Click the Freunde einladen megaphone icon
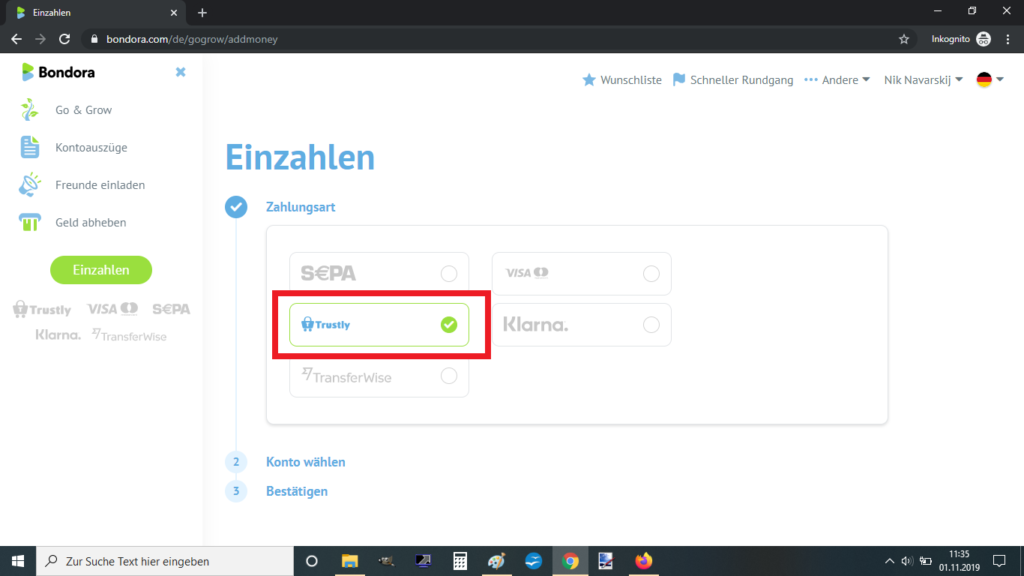The image size is (1024, 576). [29, 185]
